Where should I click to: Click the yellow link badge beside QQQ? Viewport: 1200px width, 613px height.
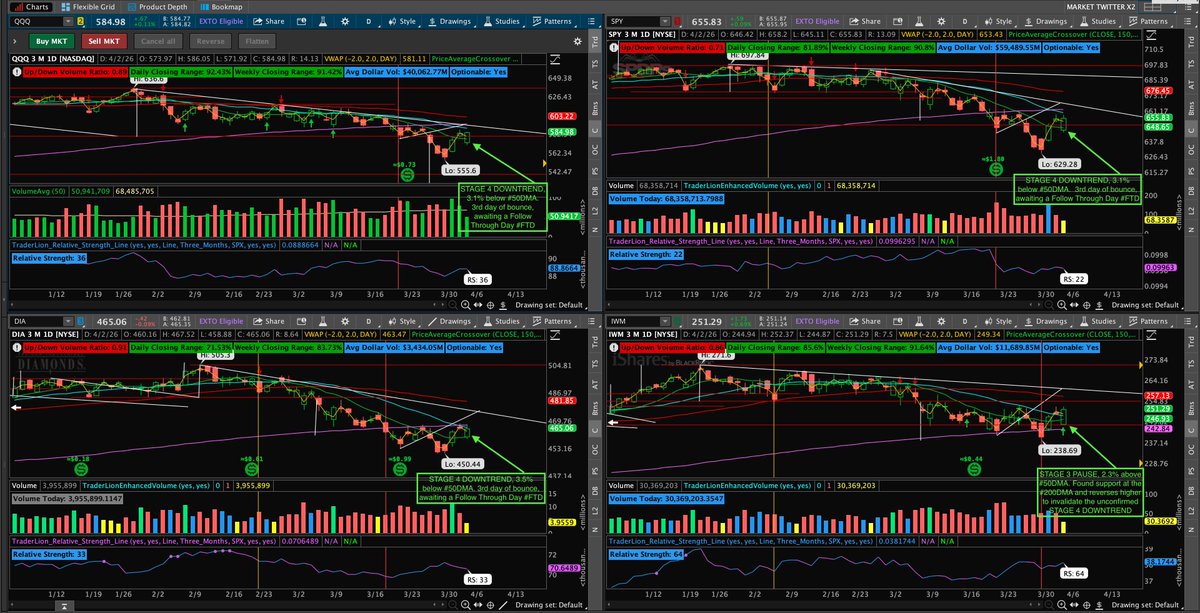coord(80,21)
